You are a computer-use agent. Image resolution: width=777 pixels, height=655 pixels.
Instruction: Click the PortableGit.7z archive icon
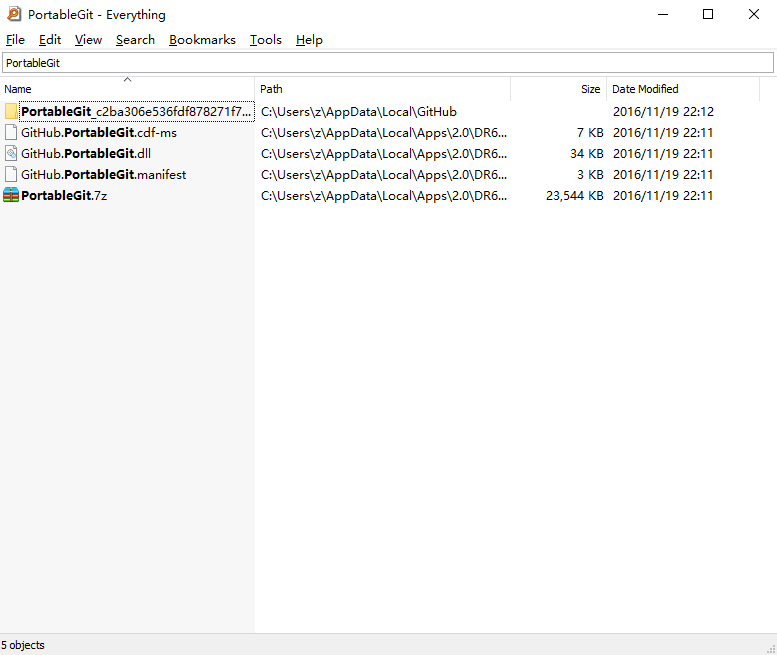(11, 195)
